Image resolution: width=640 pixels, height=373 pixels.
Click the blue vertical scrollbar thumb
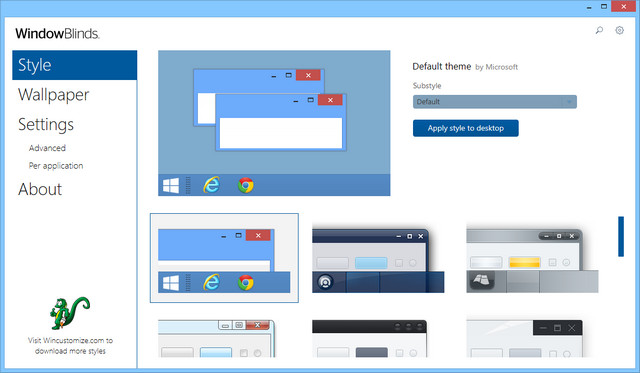point(621,236)
